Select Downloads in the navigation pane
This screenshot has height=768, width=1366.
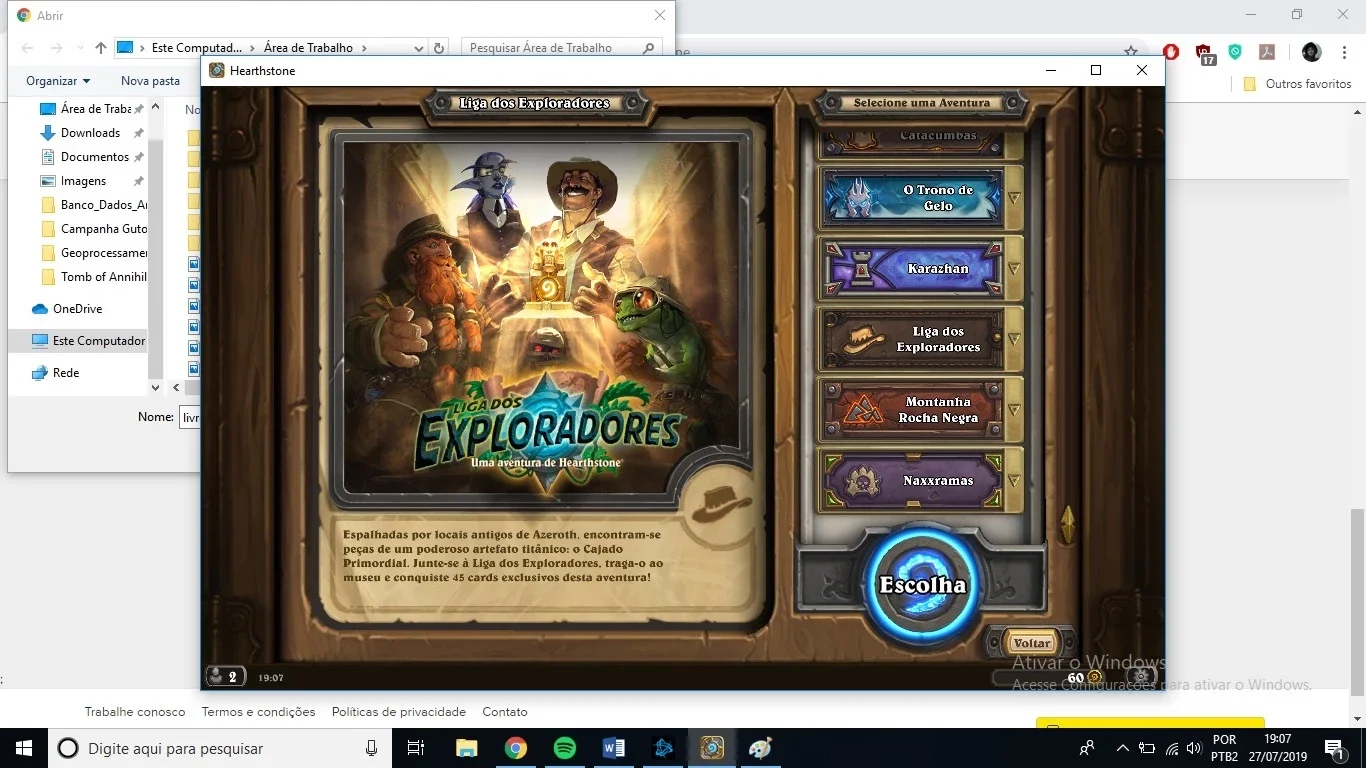[90, 133]
